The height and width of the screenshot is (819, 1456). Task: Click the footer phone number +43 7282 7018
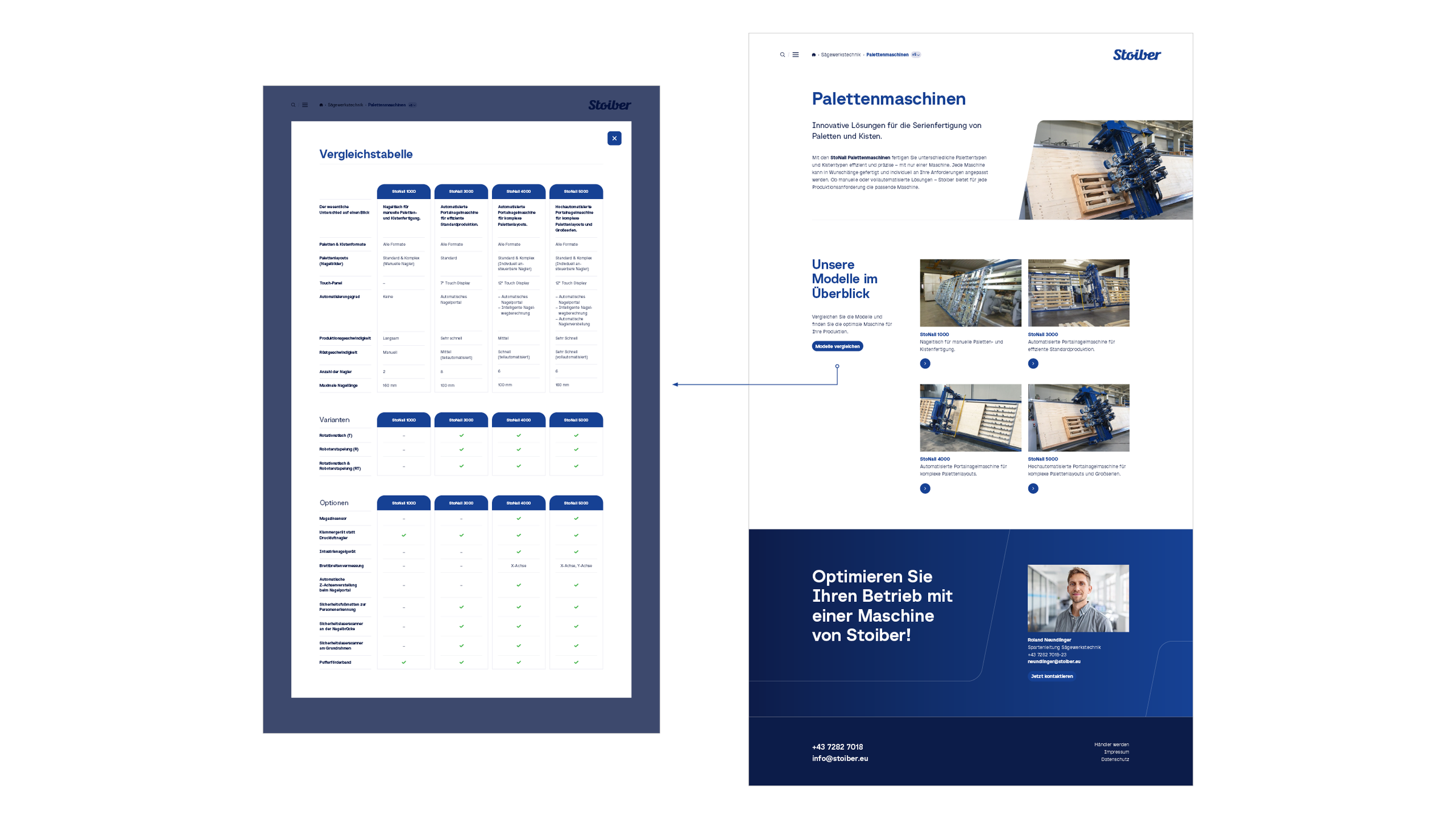tap(837, 747)
